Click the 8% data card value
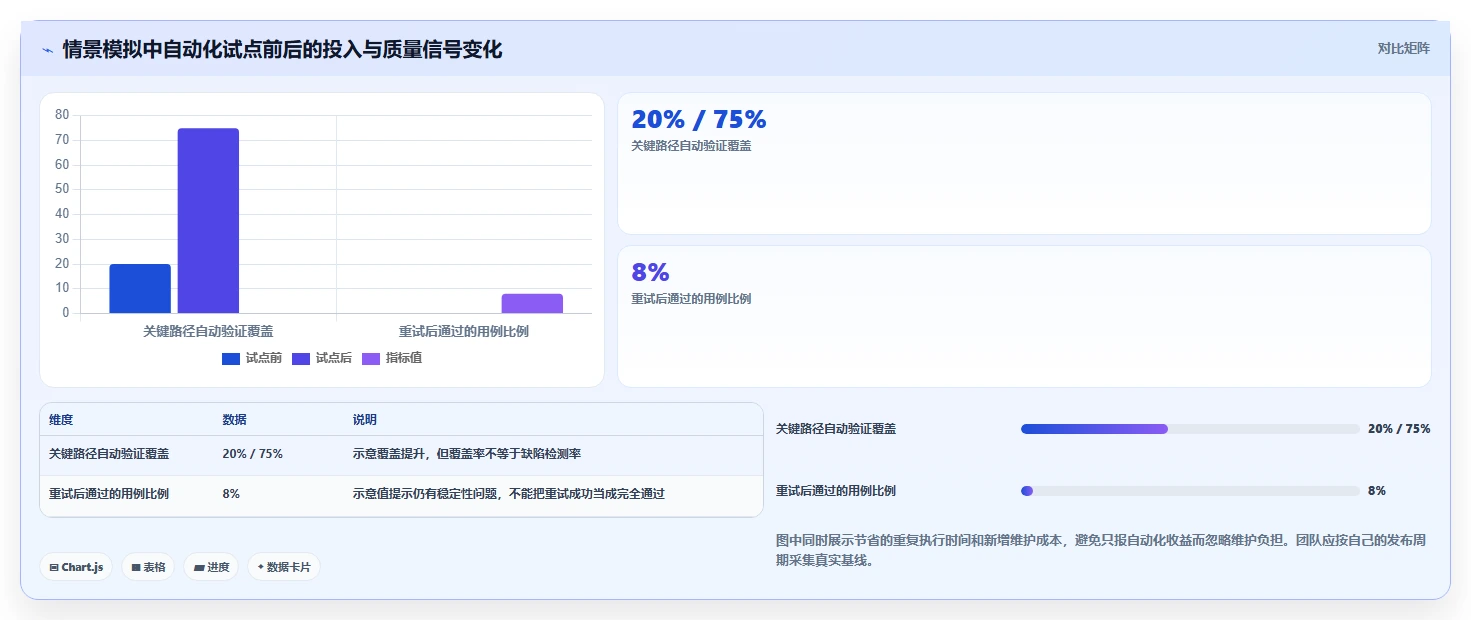 pos(650,272)
